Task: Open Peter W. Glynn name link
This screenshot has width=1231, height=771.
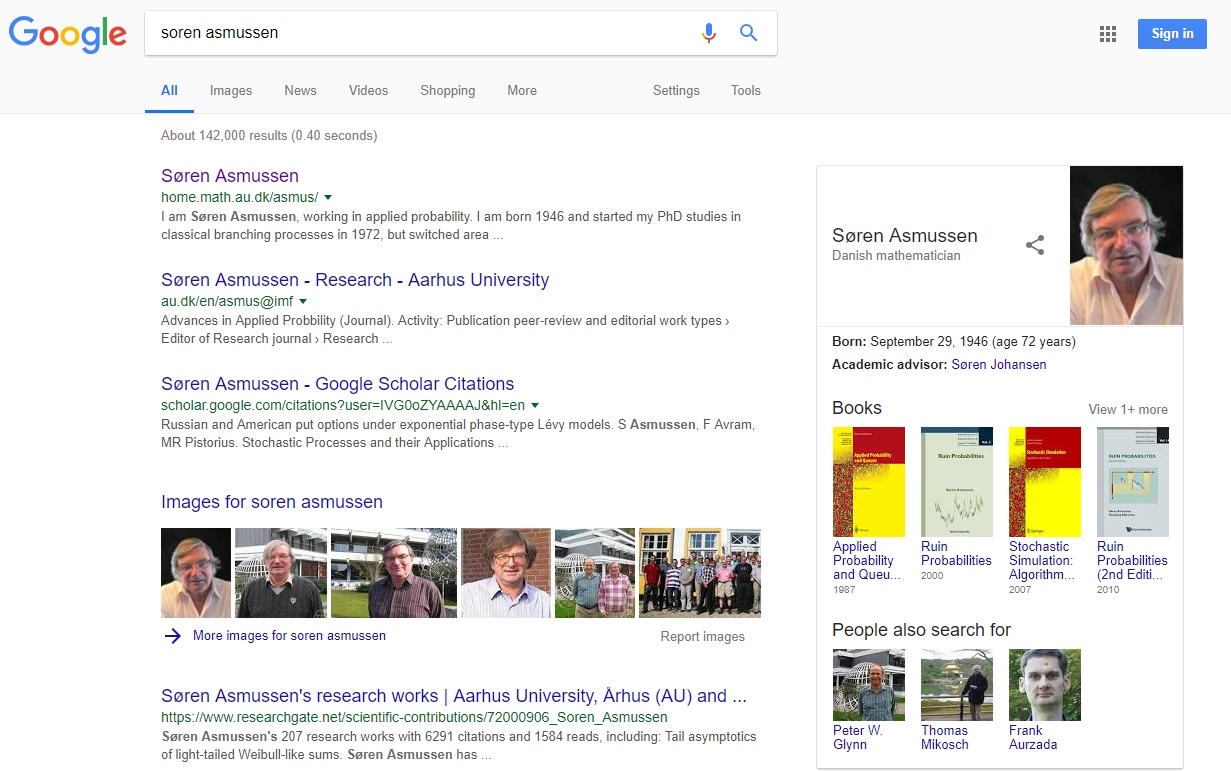Action: point(858,738)
